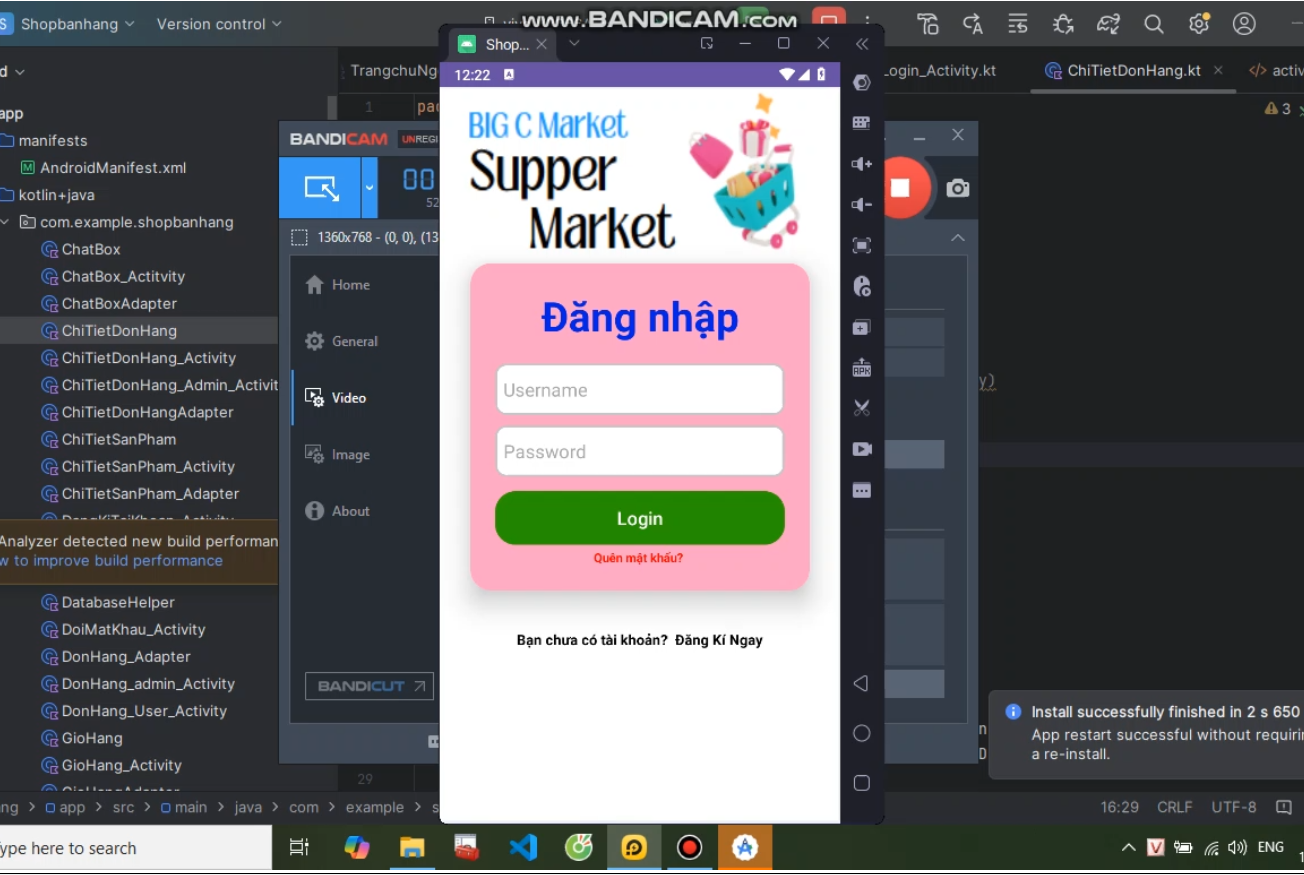The width and height of the screenshot is (1304, 875).
Task: Stop recording with Bandicam's red stop button
Action: tap(900, 188)
